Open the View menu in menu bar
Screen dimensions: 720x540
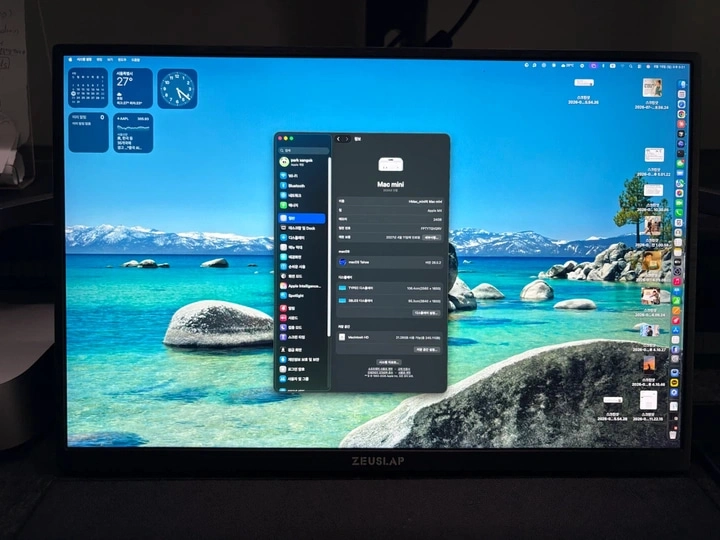coord(110,60)
